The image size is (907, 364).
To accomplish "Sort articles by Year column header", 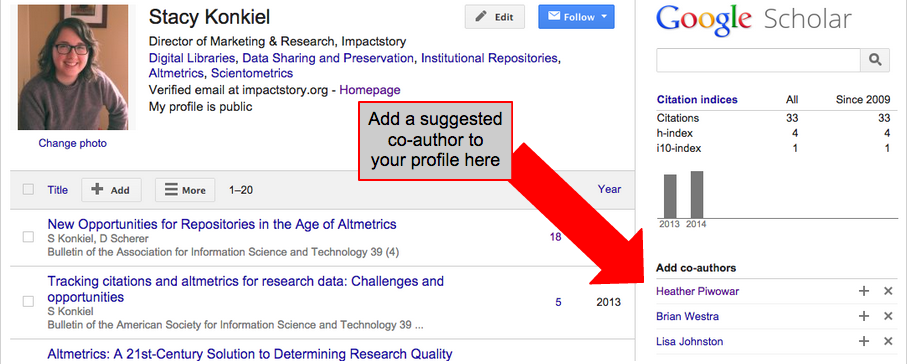I will [609, 189].
